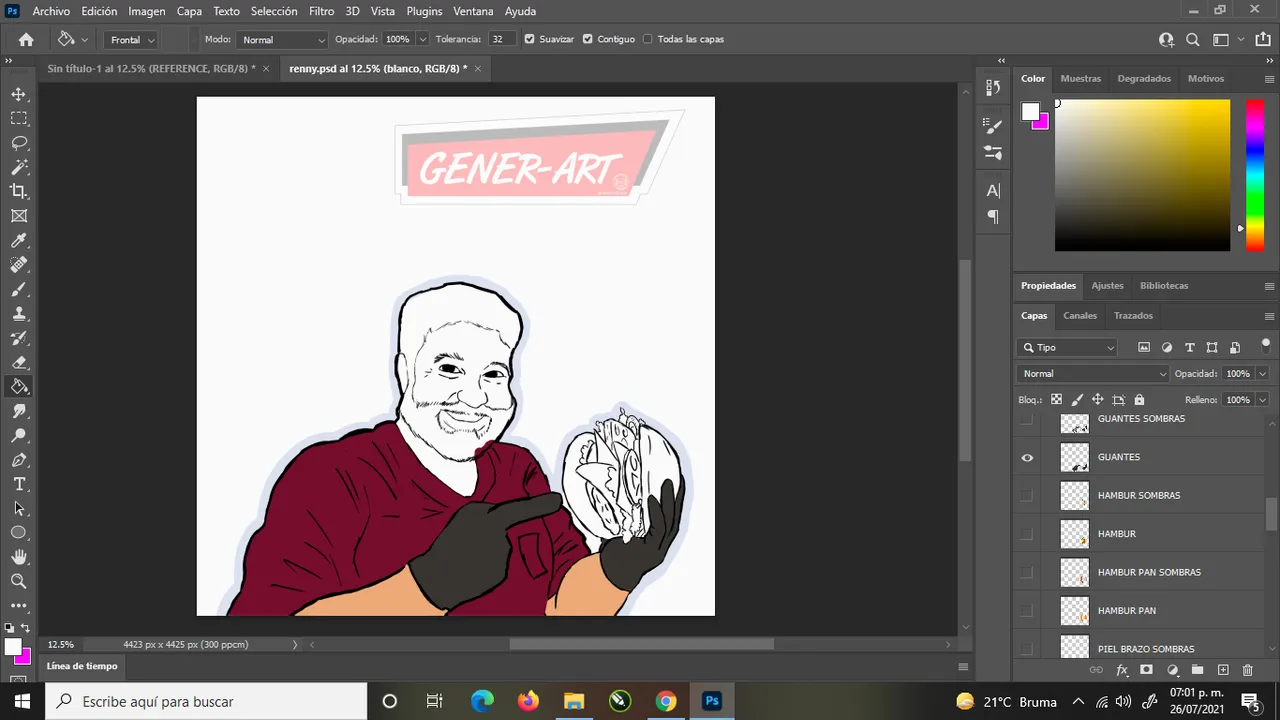Open the Opacidad dropdown arrow in options bar
Viewport: 1280px width, 720px height.
tap(423, 40)
